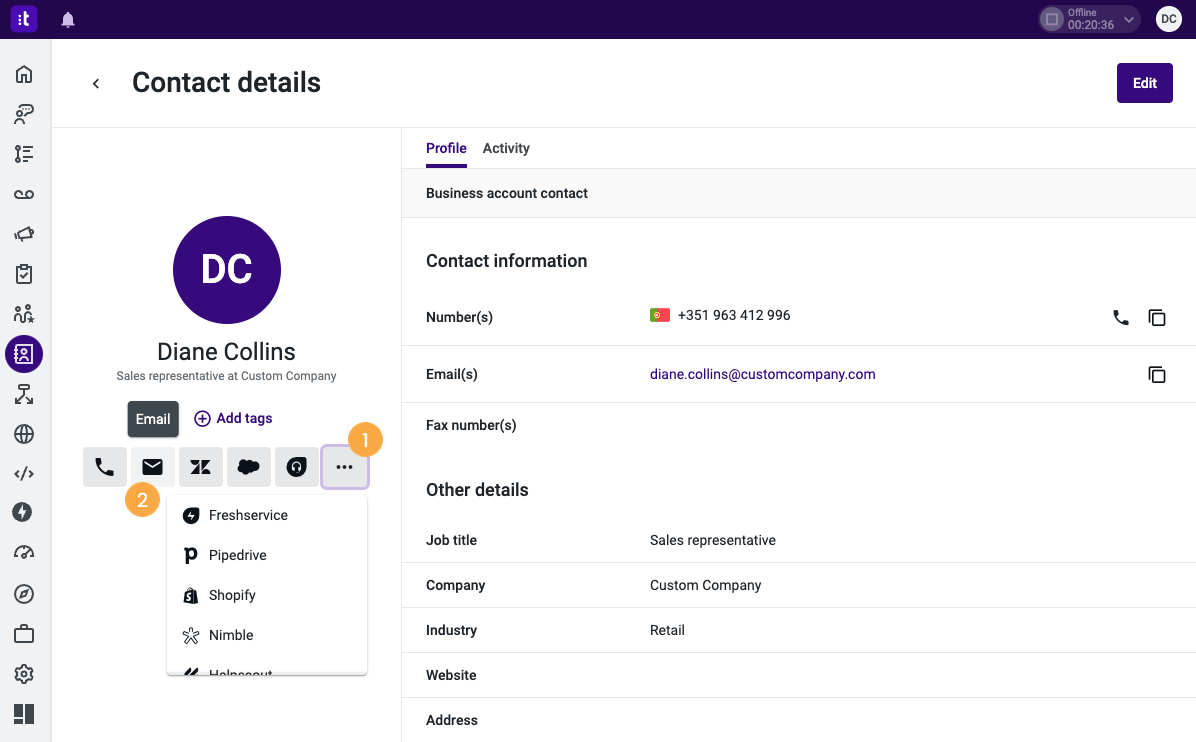Open the more integrations ellipsis menu
Viewport: 1196px width, 742px height.
click(x=345, y=466)
